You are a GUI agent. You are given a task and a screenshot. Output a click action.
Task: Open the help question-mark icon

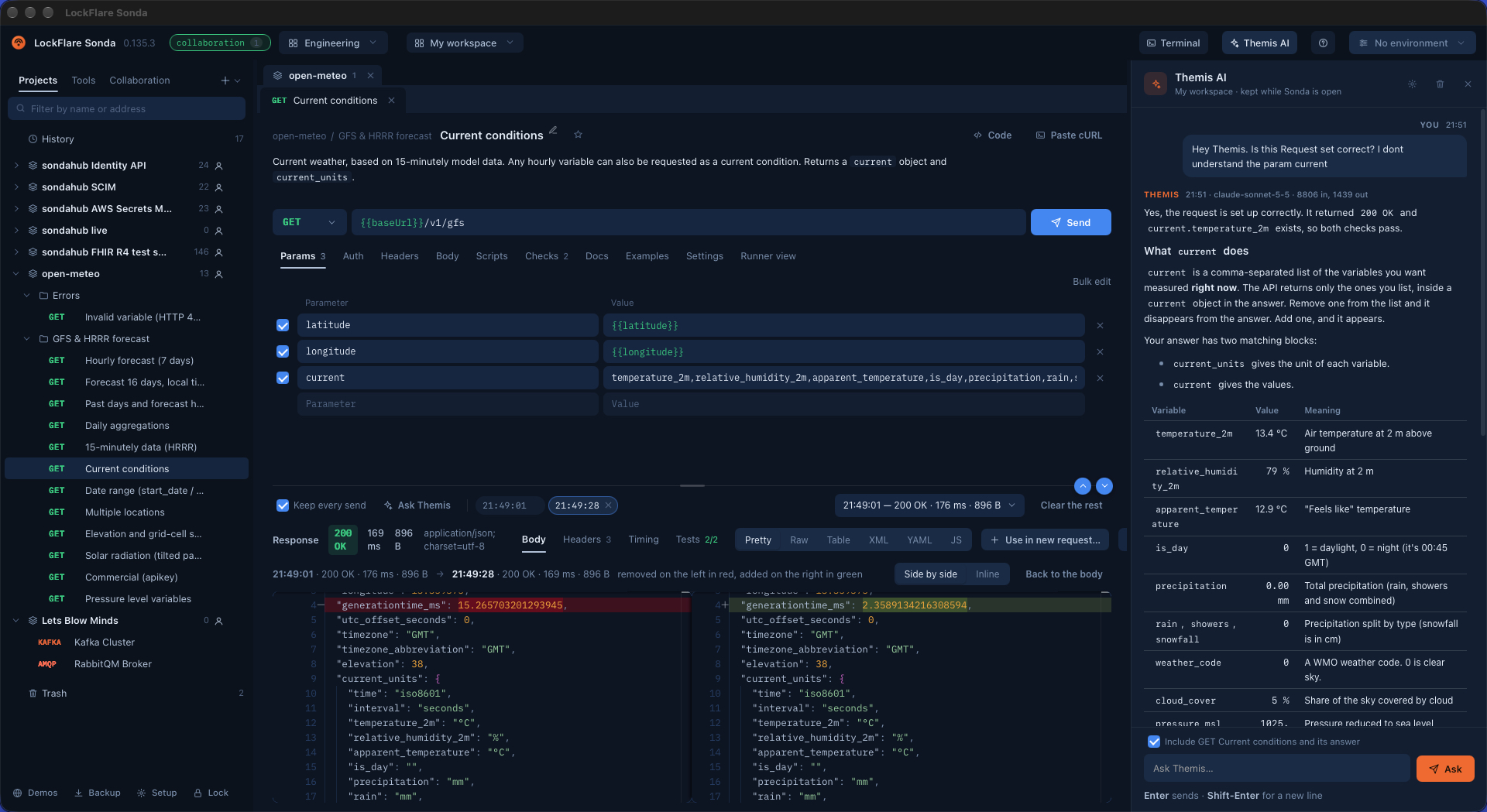[1323, 43]
